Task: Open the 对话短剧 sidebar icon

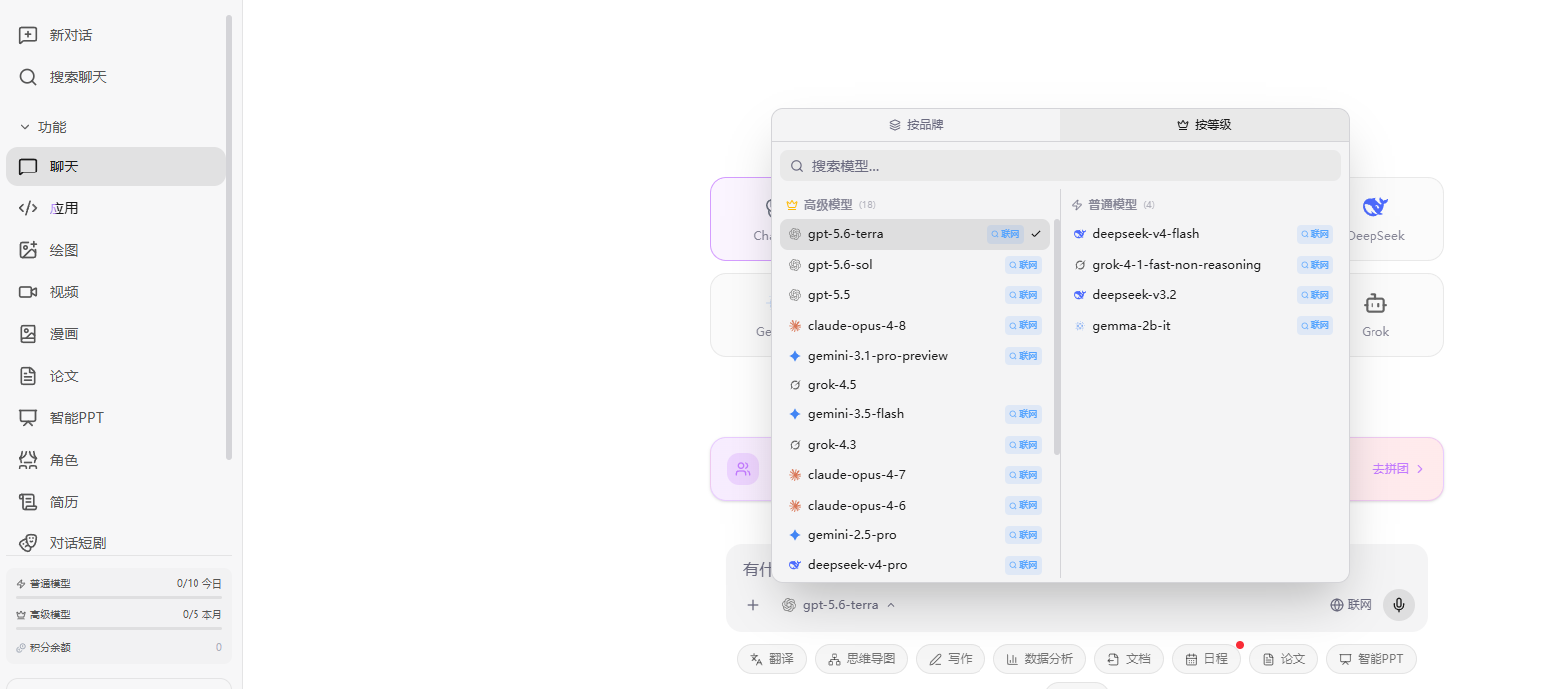Action: 28,543
